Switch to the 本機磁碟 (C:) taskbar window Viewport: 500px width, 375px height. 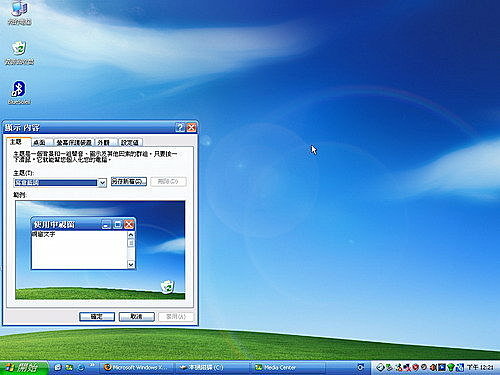tap(212, 368)
